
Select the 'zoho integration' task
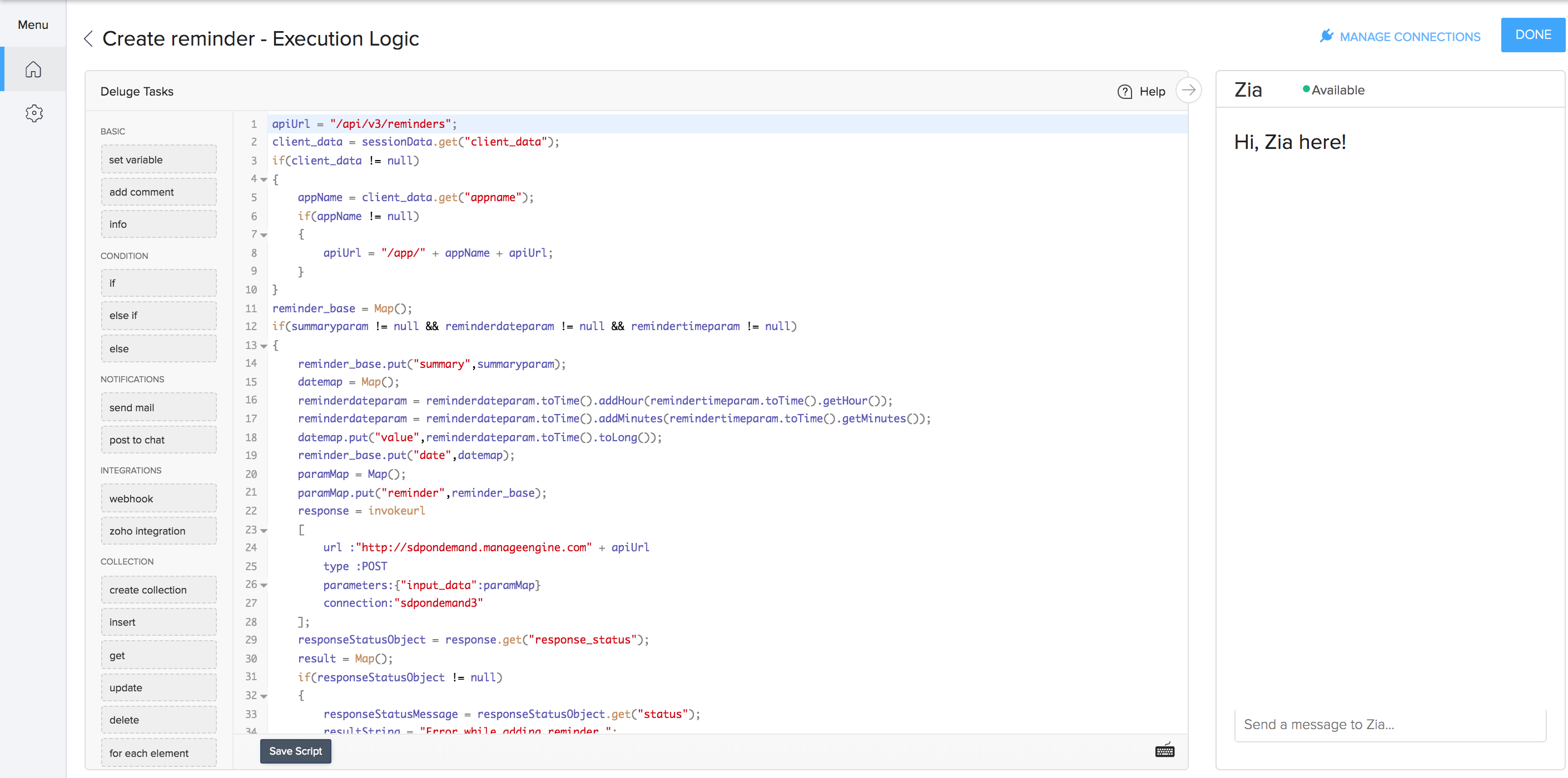[x=159, y=531]
